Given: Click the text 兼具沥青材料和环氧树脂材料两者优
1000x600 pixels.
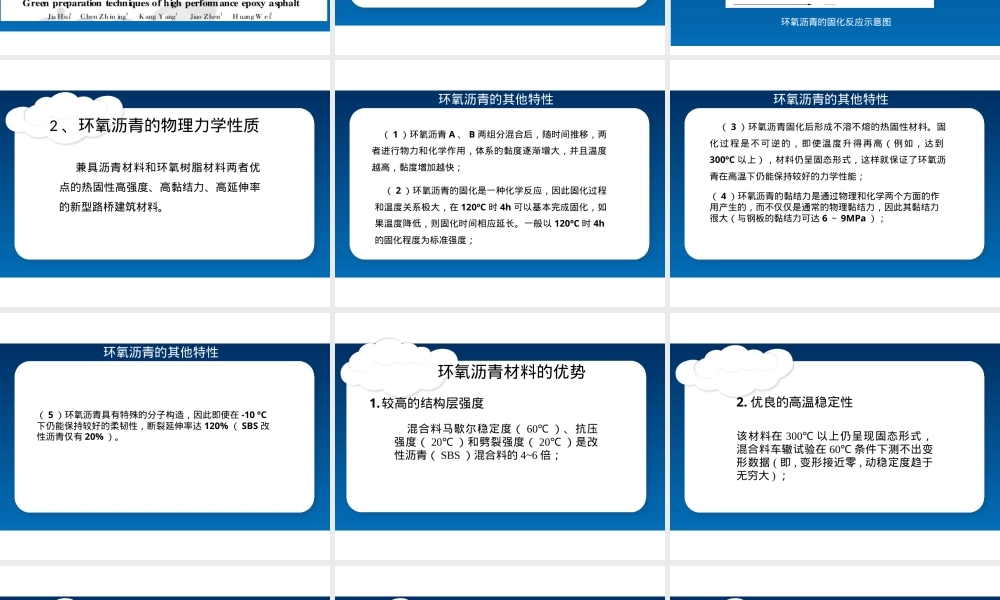Looking at the screenshot, I should [167, 168].
